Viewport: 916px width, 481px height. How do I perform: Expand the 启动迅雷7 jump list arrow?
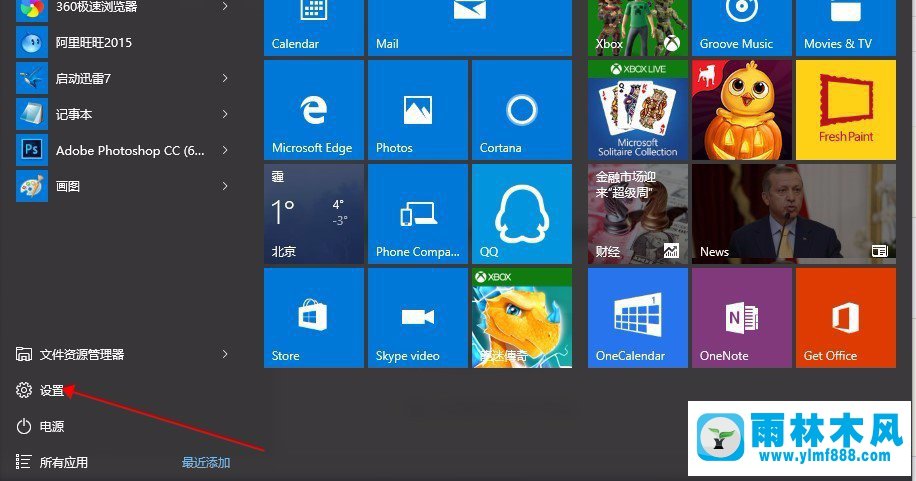[225, 78]
